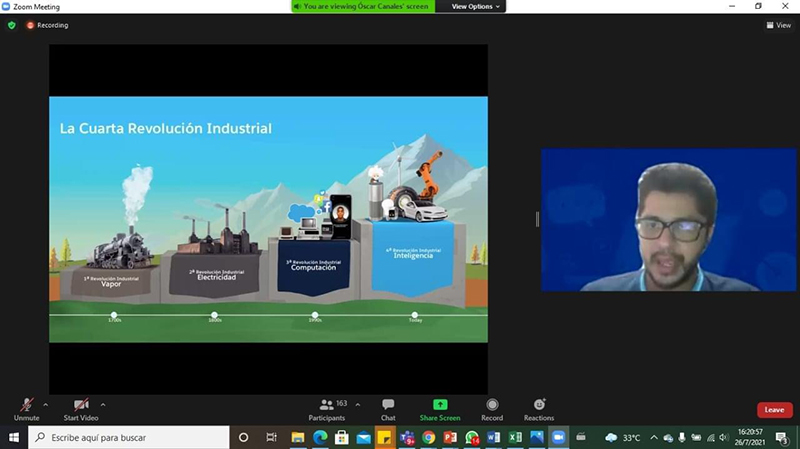800x449 pixels.
Task: Click the View layout button
Action: pyautogui.click(x=777, y=25)
